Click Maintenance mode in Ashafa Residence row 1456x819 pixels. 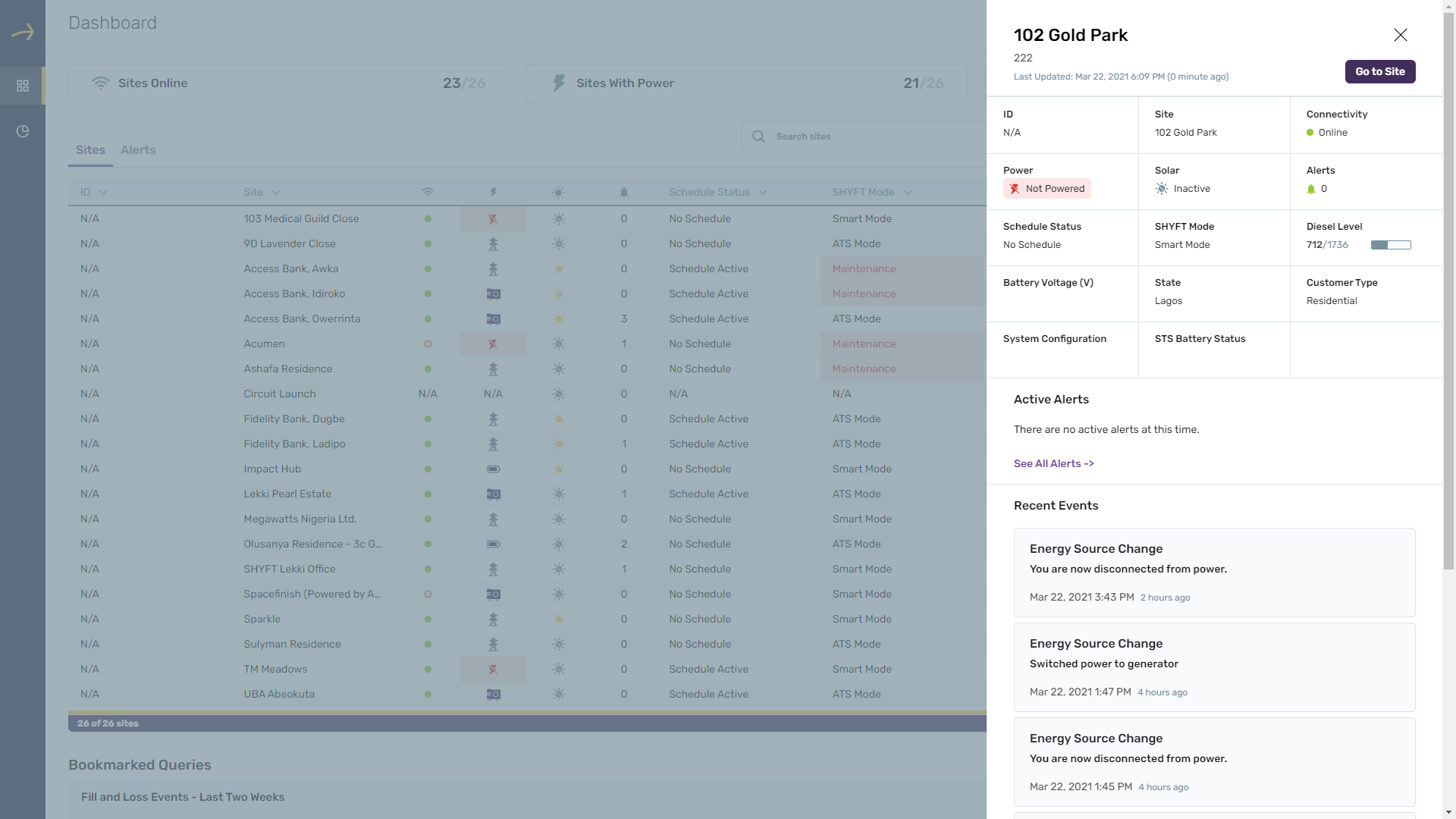click(x=864, y=369)
